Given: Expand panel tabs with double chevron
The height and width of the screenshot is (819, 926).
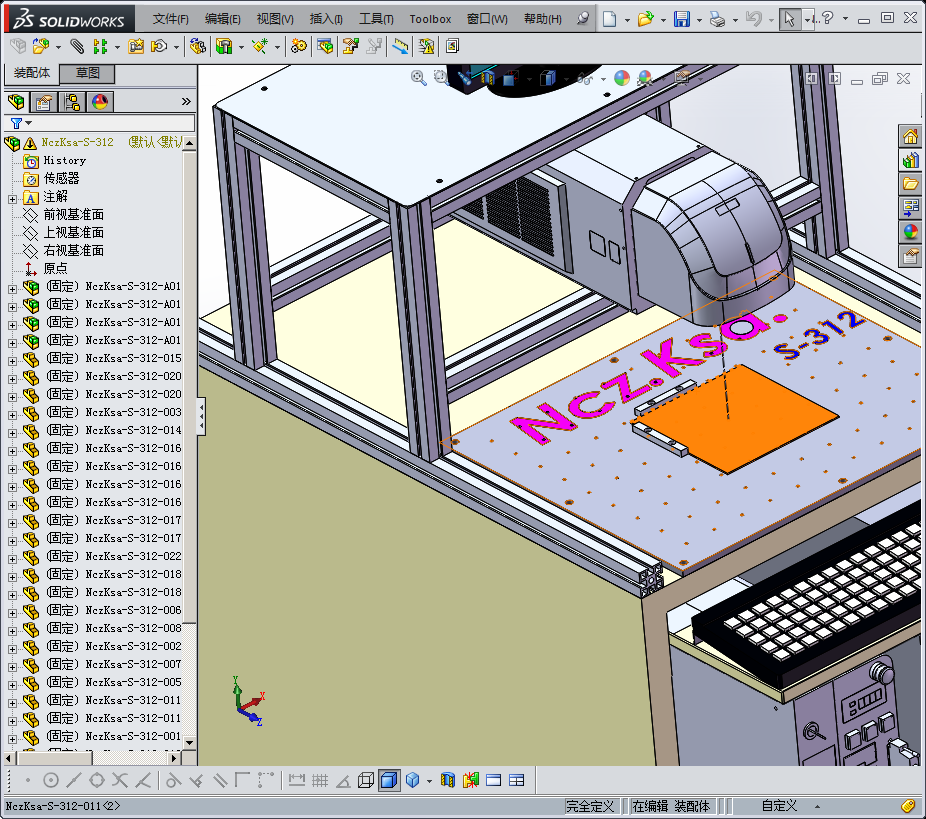Looking at the screenshot, I should pos(186,102).
